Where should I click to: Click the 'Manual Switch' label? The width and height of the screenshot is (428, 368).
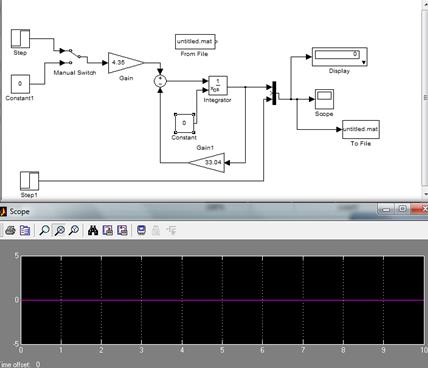tap(75, 73)
